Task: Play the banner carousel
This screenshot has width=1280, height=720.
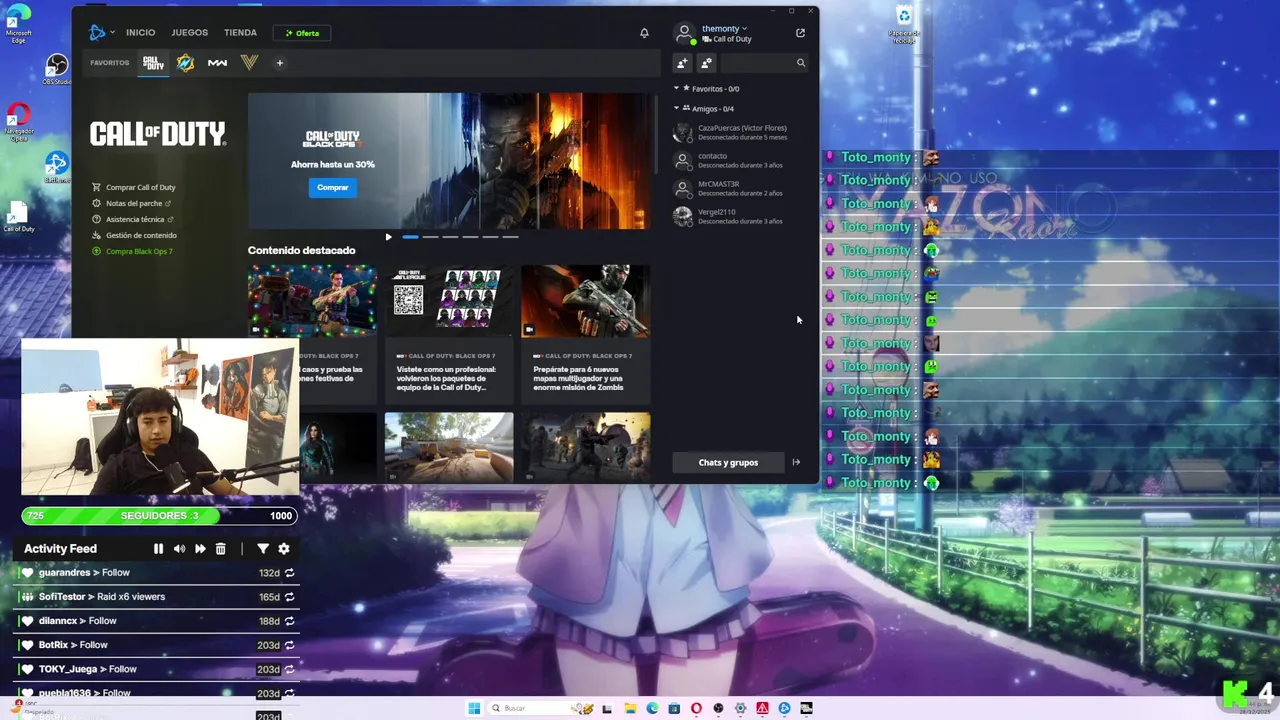Action: point(388,237)
